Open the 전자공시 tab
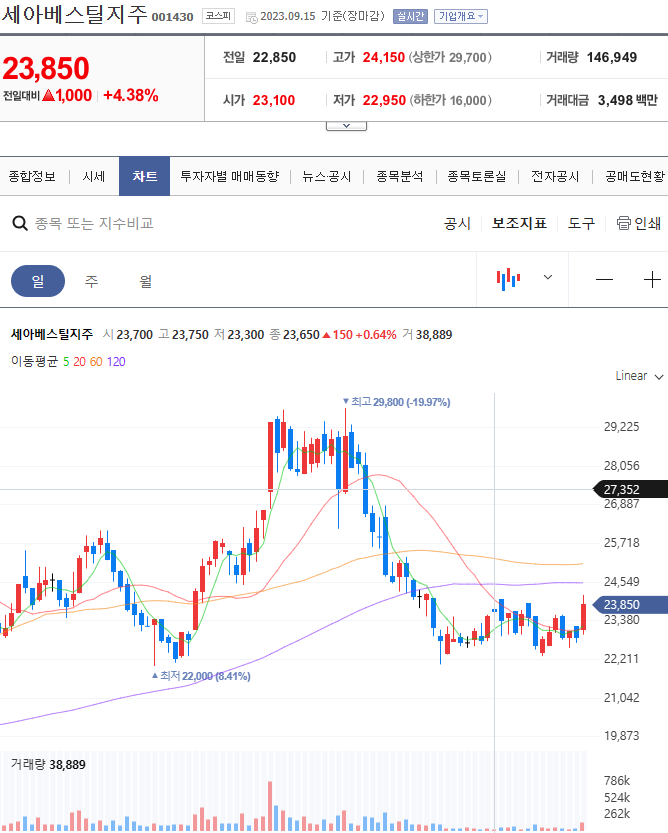Screen dimensions: 668x833 (555, 176)
